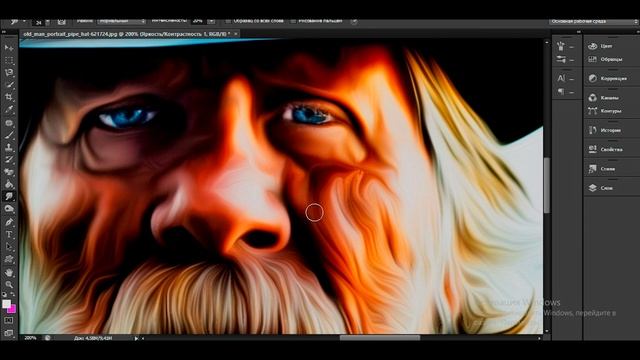Open the Paragraph panel icon
640x360 pixels.
pyautogui.click(x=561, y=92)
